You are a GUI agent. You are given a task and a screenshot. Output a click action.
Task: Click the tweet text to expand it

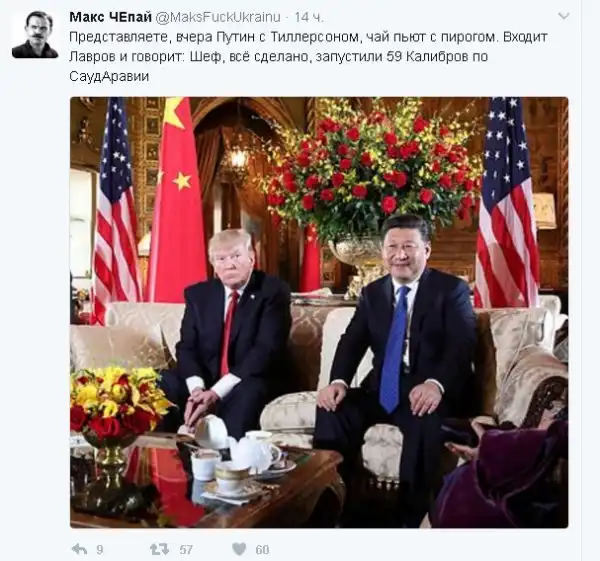pos(308,57)
